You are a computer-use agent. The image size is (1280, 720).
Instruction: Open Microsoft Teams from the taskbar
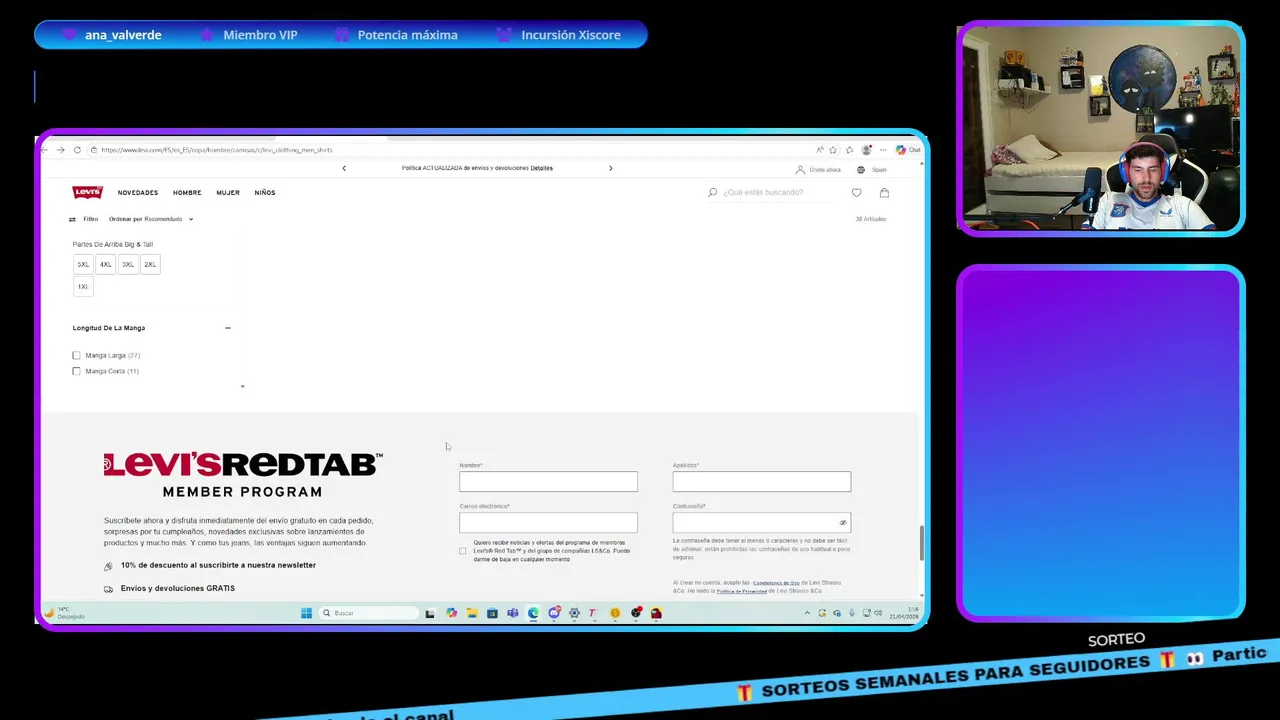pos(513,613)
